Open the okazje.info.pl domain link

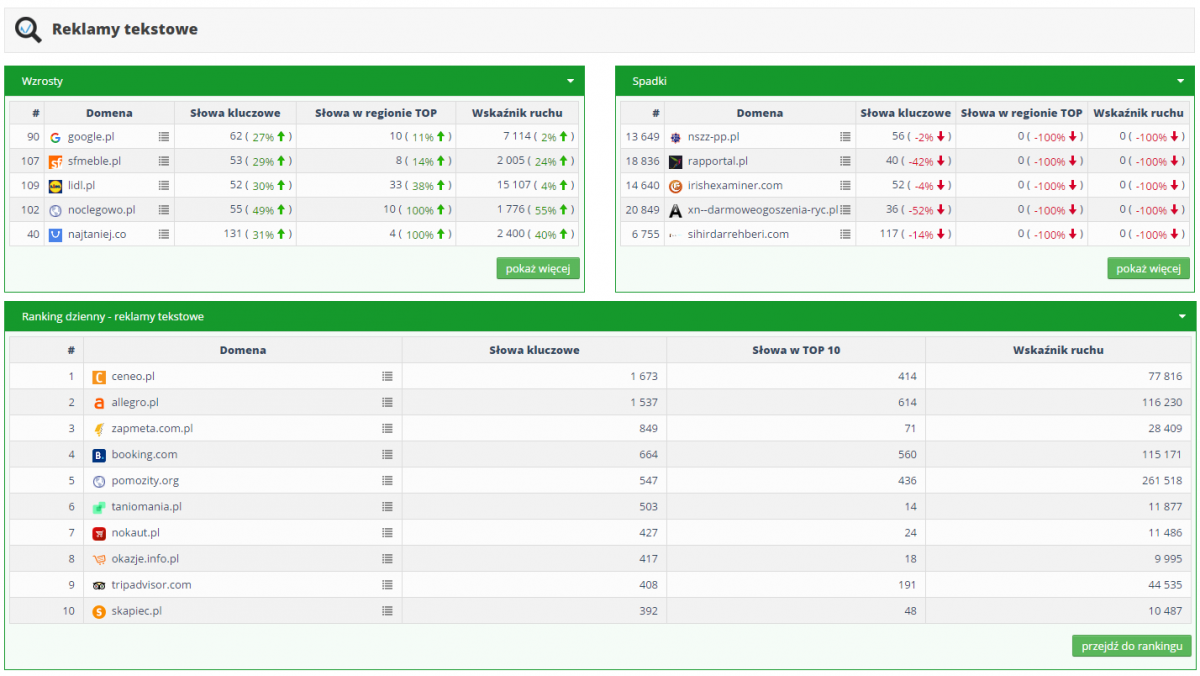[145, 559]
